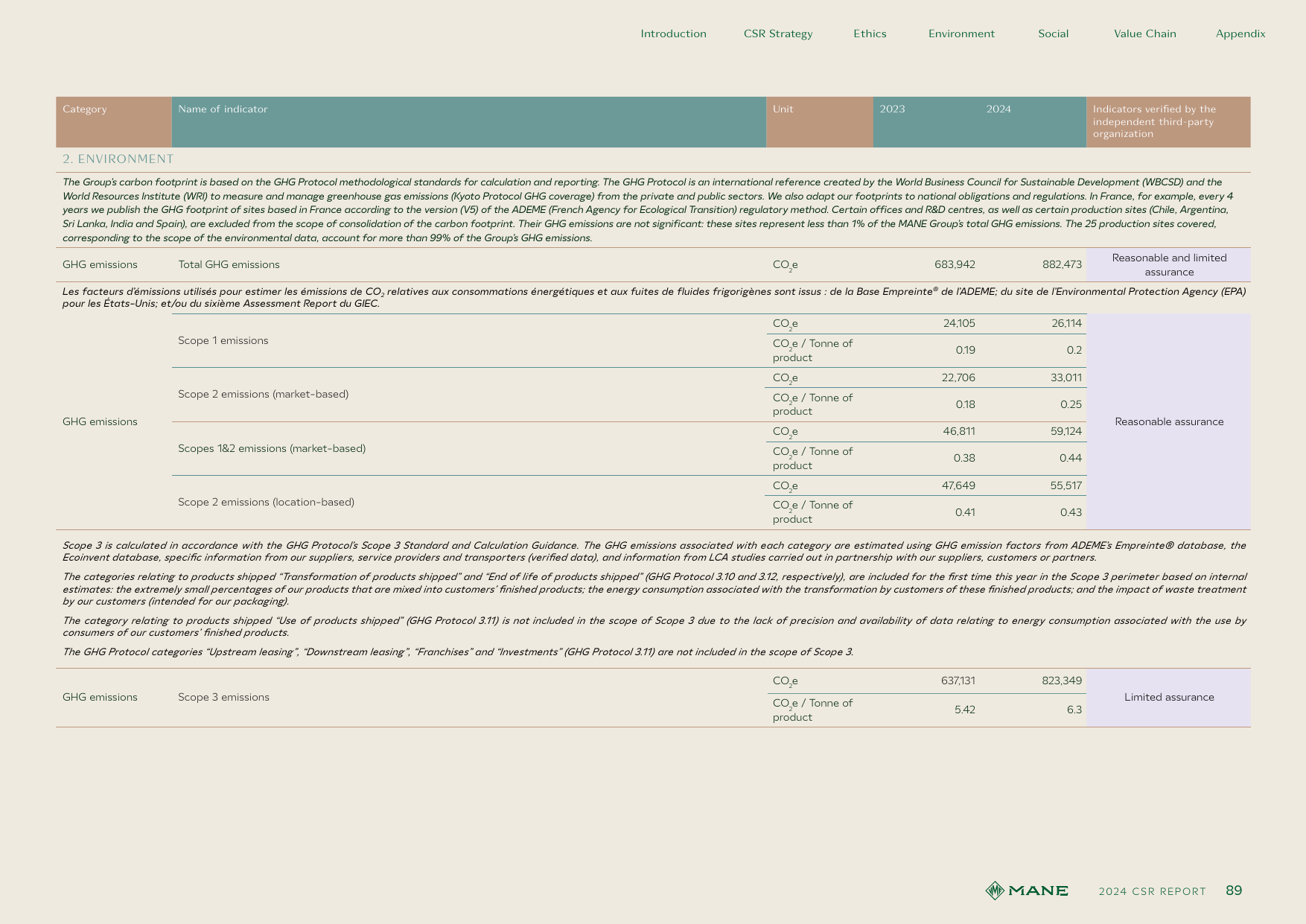Select the "Scope 1 emissions" row label
Image resolution: width=1306 pixels, height=924 pixels.
[223, 341]
